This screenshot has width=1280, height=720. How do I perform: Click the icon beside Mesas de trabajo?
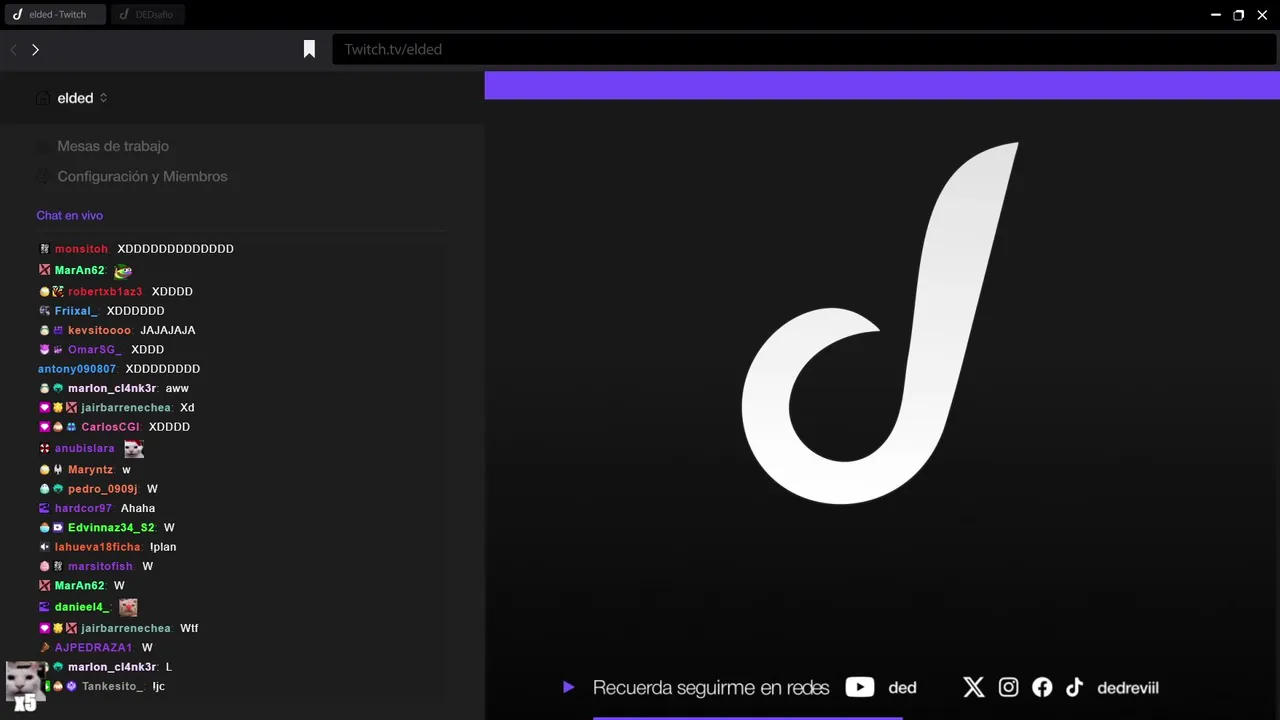tap(43, 146)
